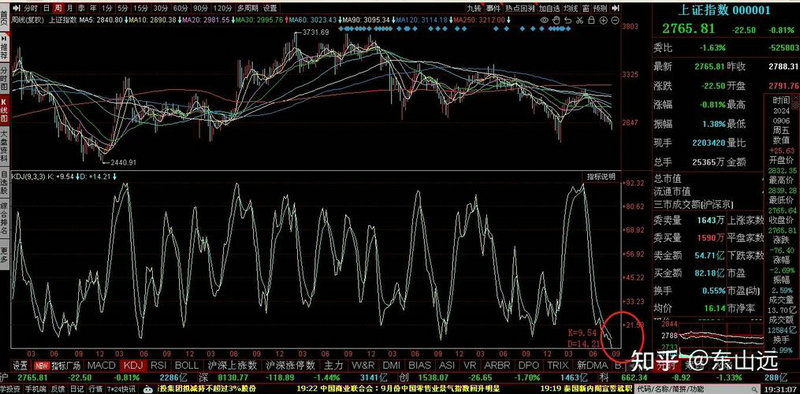800x394 pixels.
Task: Select the MACD indicator tab
Action: coord(102,365)
